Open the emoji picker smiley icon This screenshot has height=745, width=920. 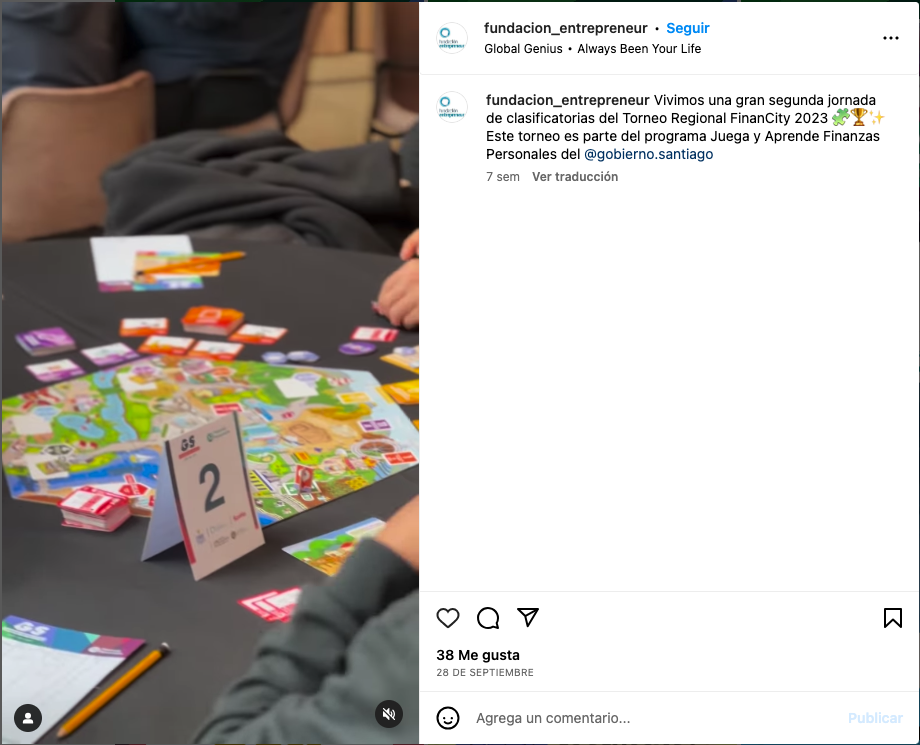point(448,718)
